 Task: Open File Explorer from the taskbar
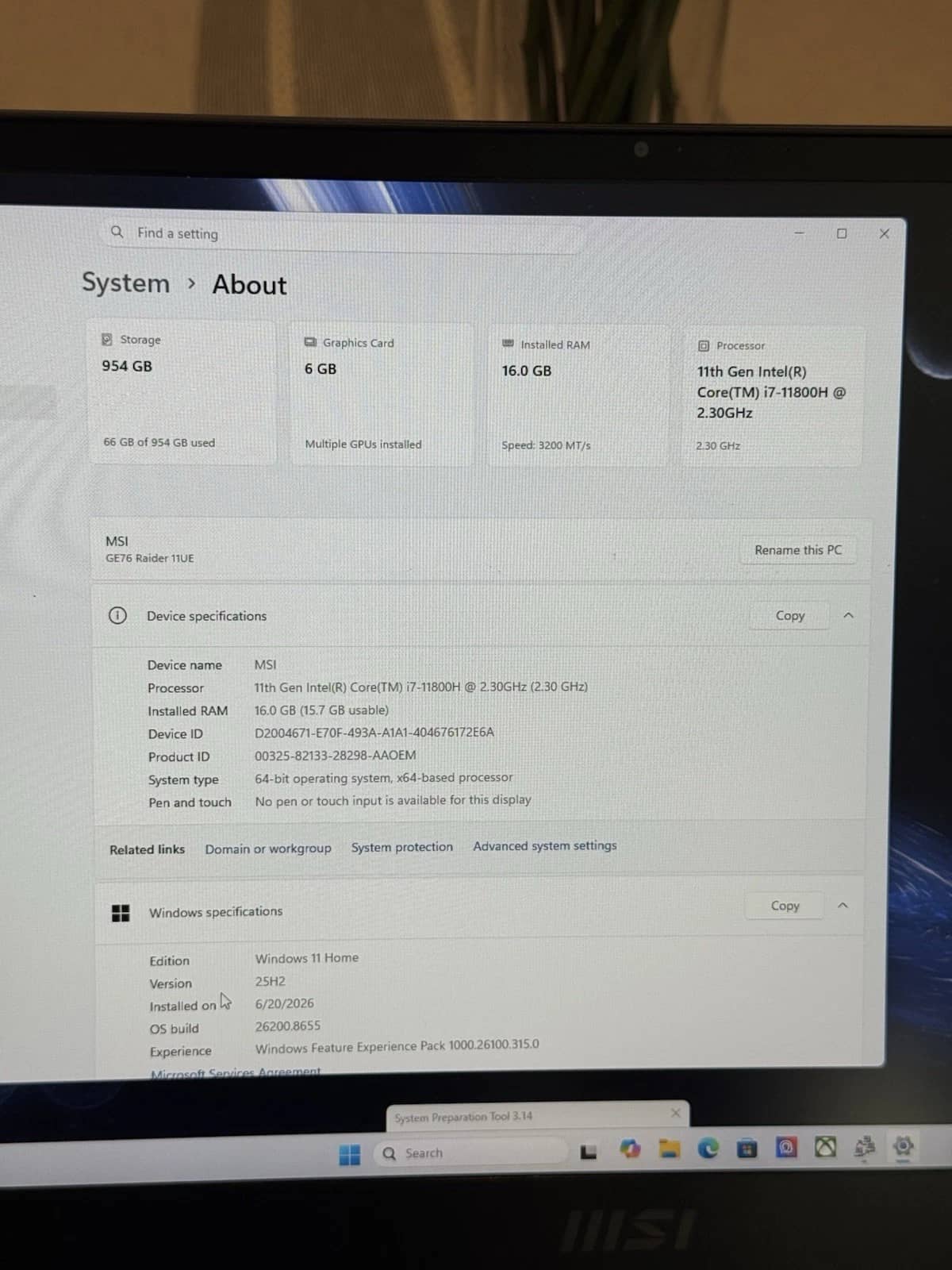(670, 1149)
